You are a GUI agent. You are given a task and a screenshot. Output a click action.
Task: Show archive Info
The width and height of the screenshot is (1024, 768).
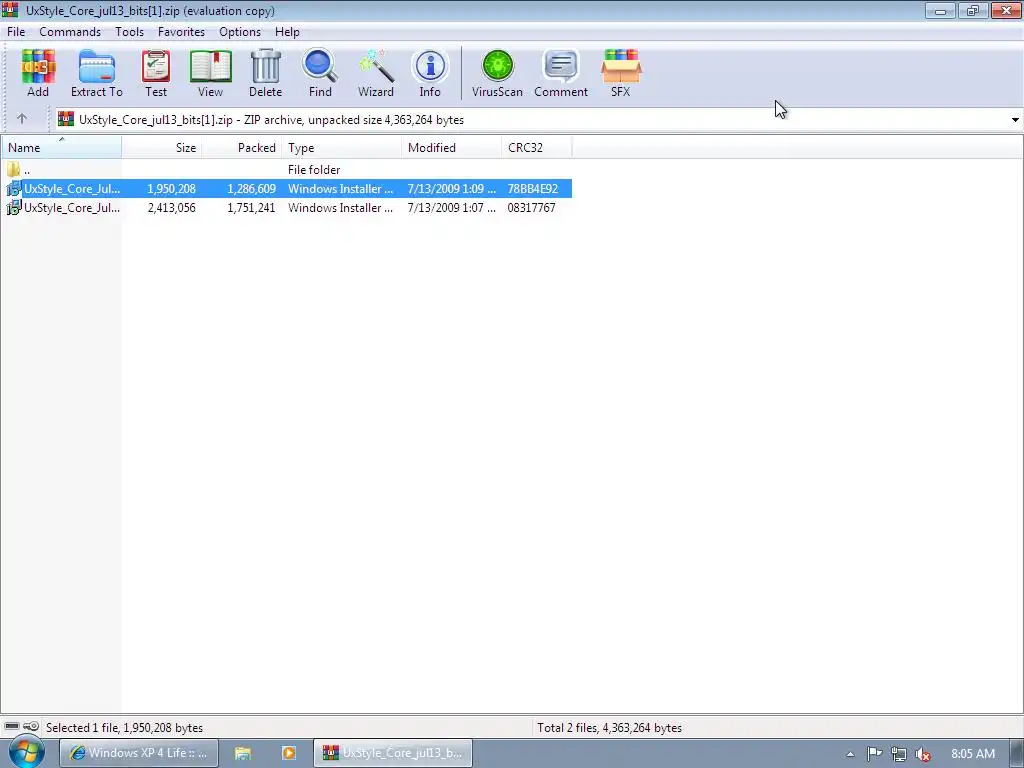tap(430, 73)
